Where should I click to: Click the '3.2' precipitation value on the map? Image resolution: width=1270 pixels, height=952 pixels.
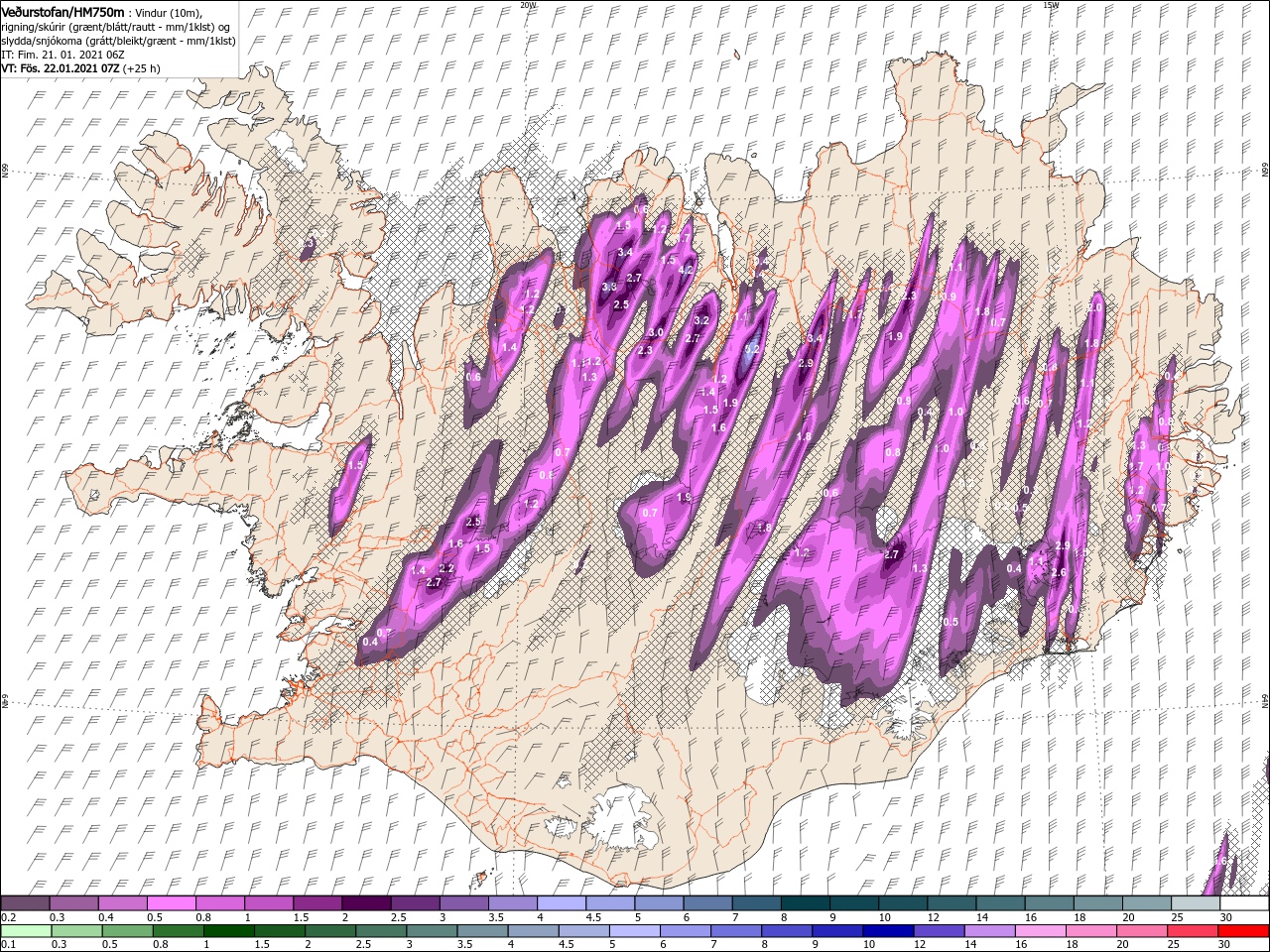(701, 320)
